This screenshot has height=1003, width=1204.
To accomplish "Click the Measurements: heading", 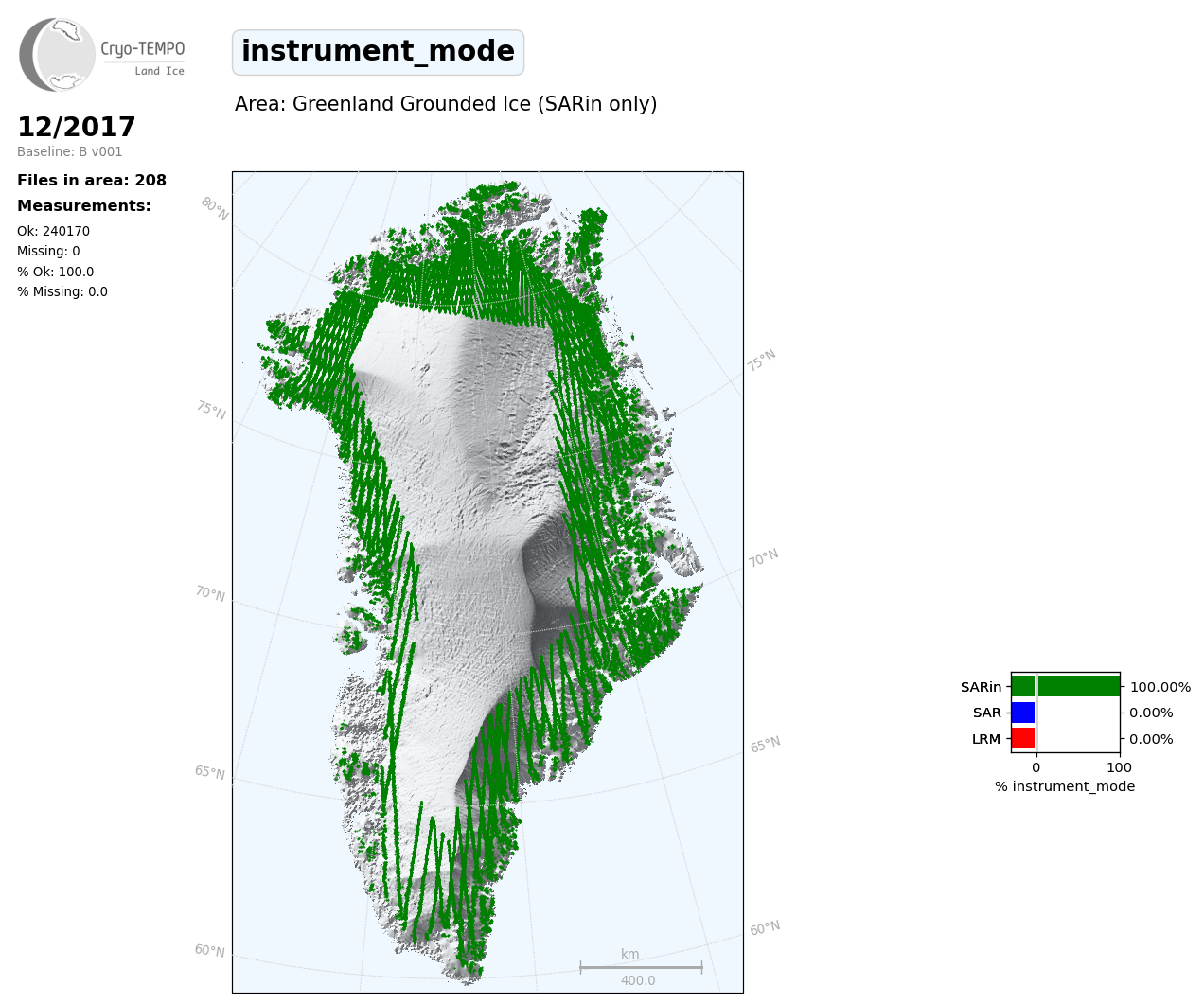I will 84,205.
